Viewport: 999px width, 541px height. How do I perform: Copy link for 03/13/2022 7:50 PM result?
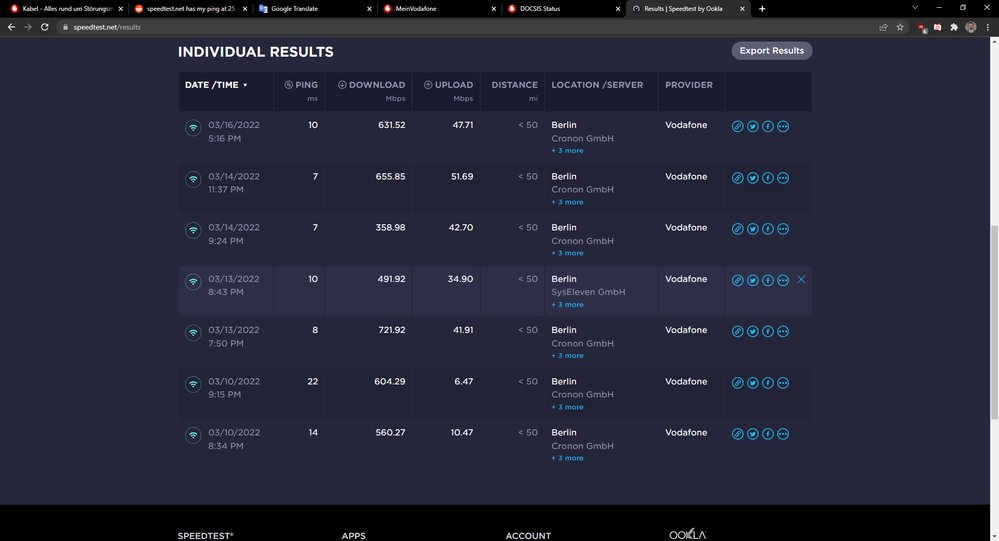(737, 331)
